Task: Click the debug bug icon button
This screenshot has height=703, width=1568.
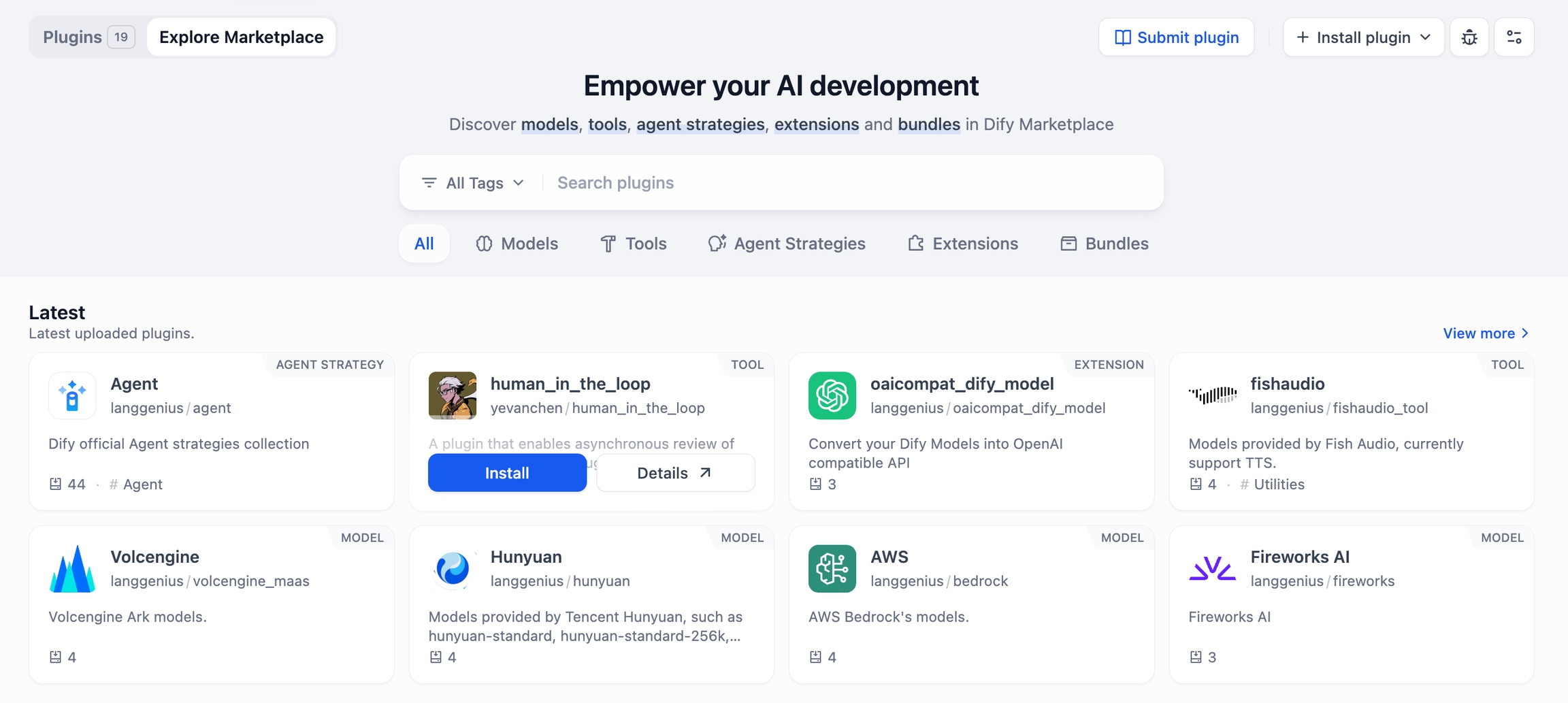Action: pos(1469,37)
